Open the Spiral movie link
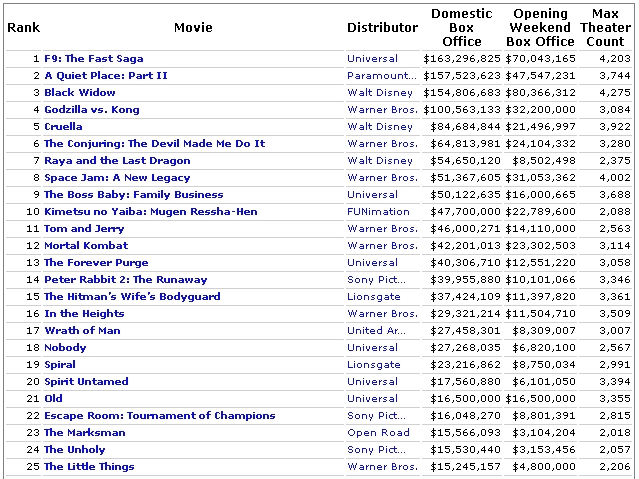 60,364
